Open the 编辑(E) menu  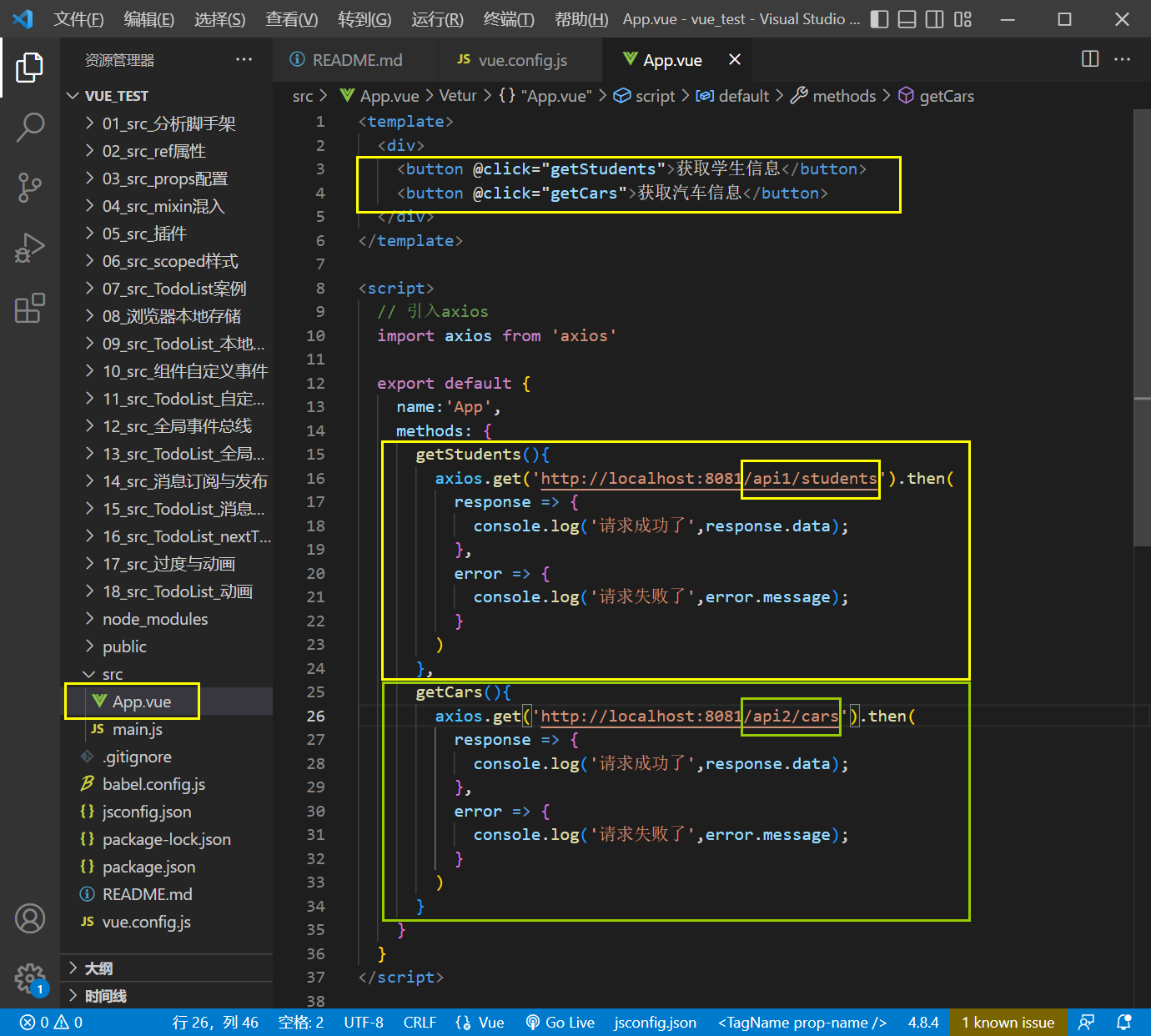(x=148, y=19)
